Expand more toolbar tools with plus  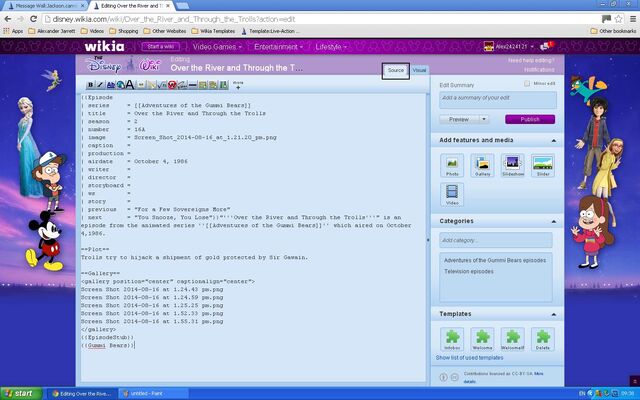[238, 87]
